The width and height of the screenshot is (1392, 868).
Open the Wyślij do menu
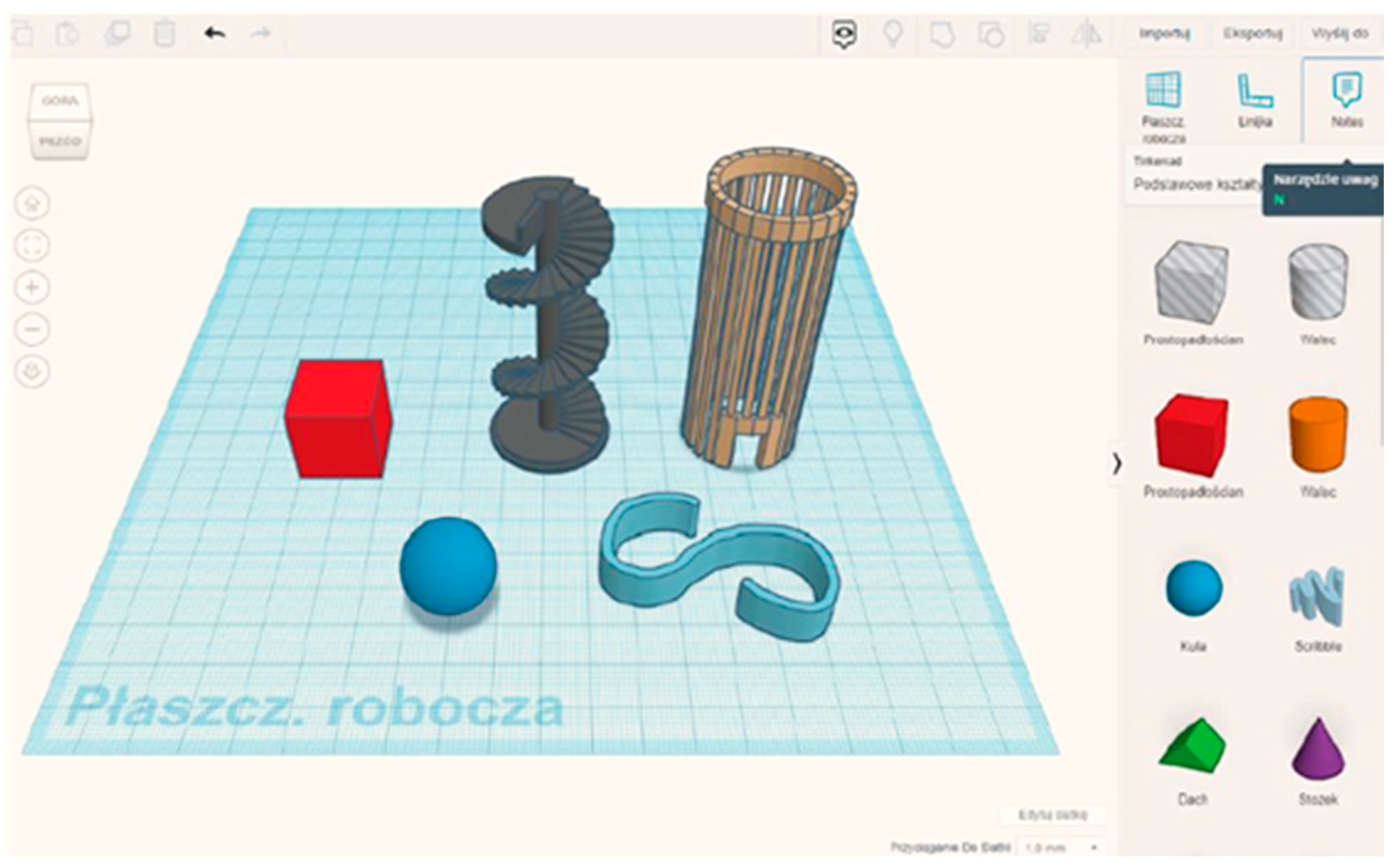(1339, 33)
